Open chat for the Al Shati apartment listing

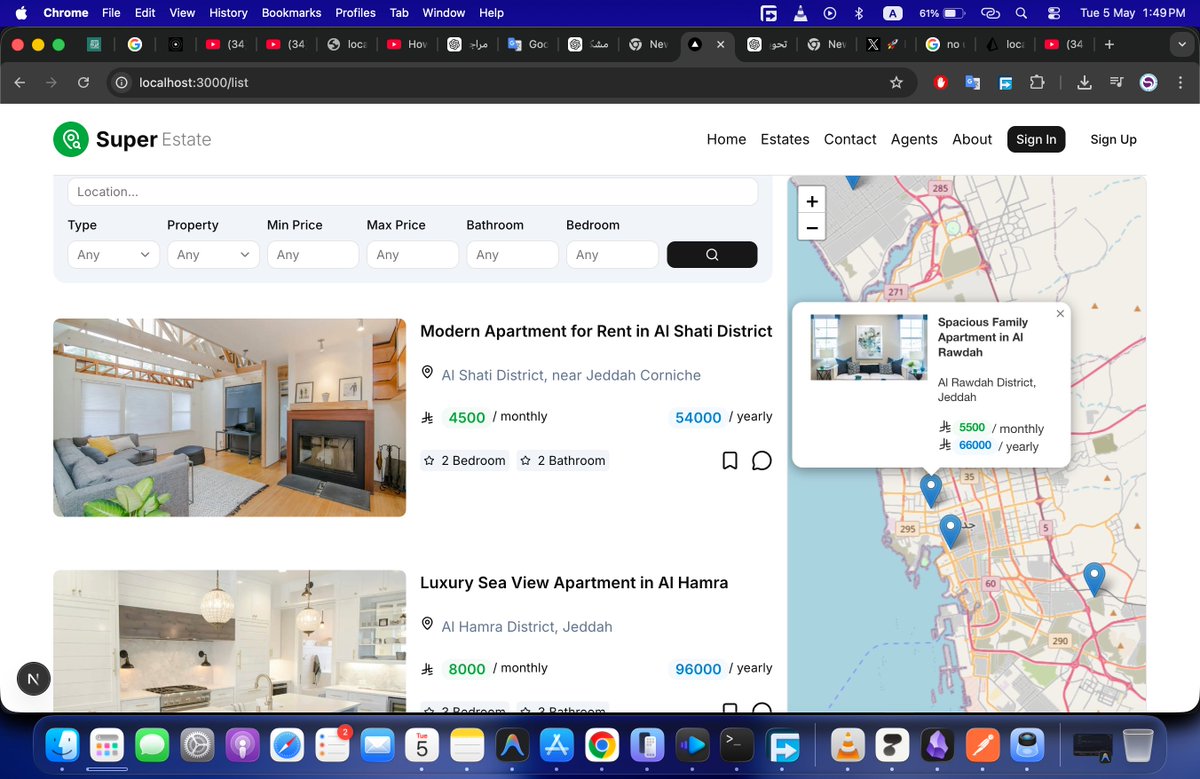click(762, 460)
